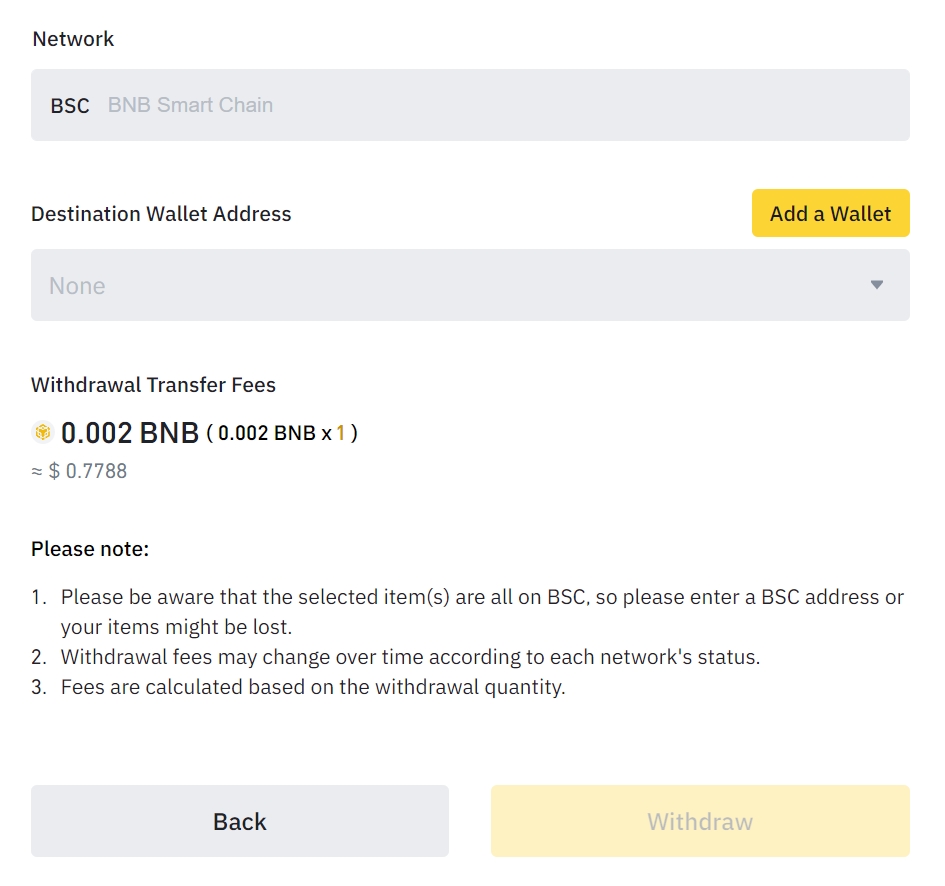Click the BNB Smart Chain network name
945x886 pixels.
[190, 105]
